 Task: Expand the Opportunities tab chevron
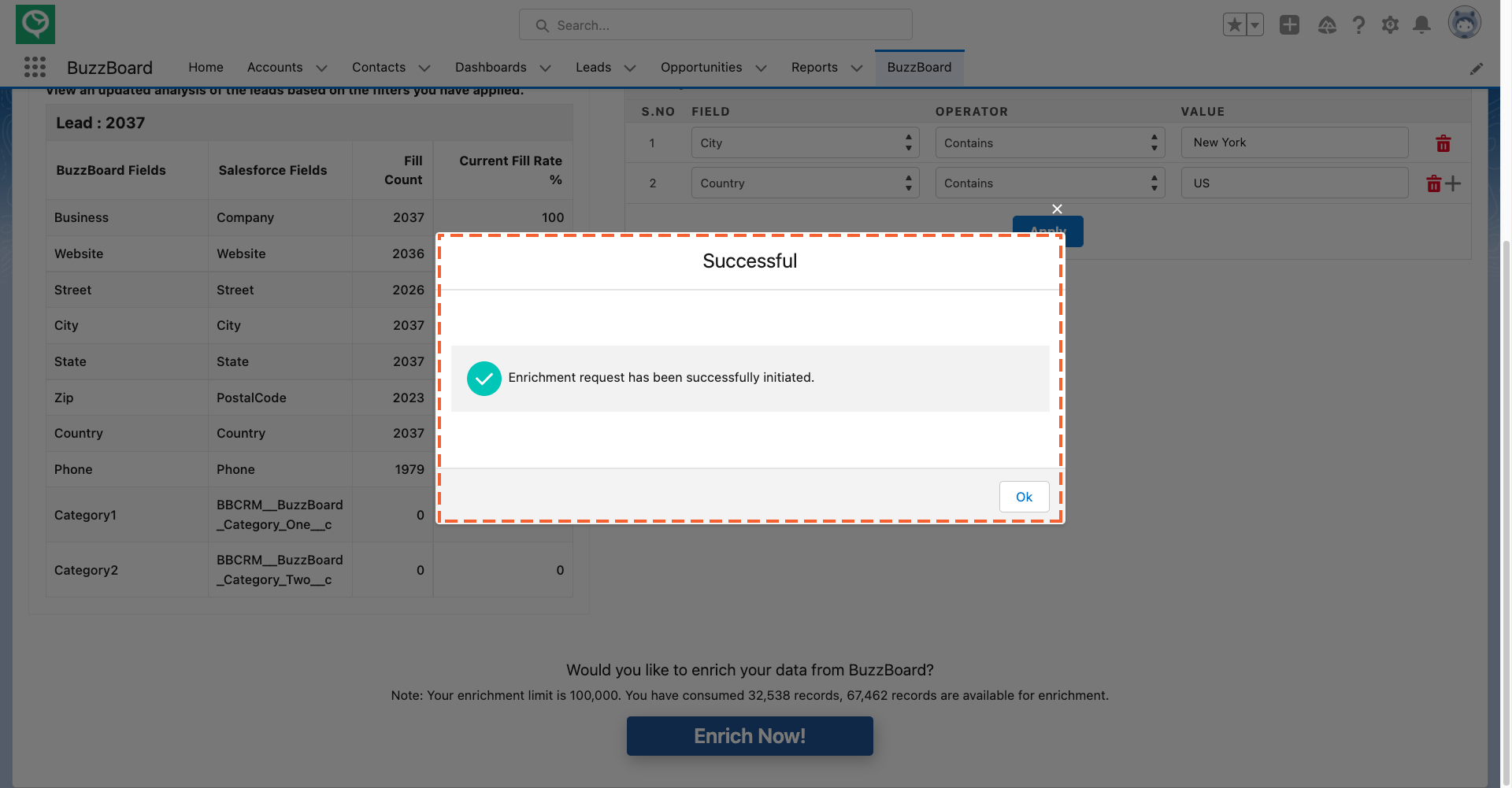tap(761, 68)
